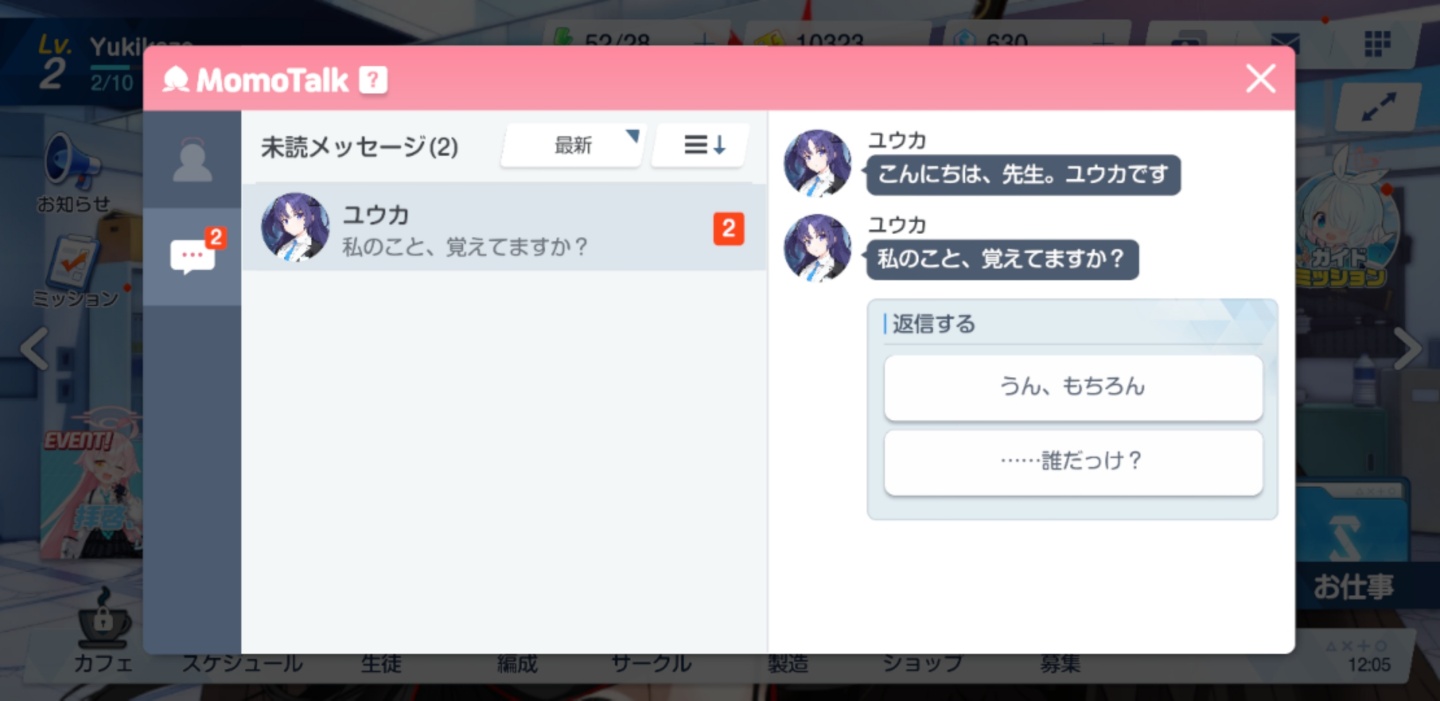Open the 最新 sort dropdown
The height and width of the screenshot is (701, 1440).
573,146
